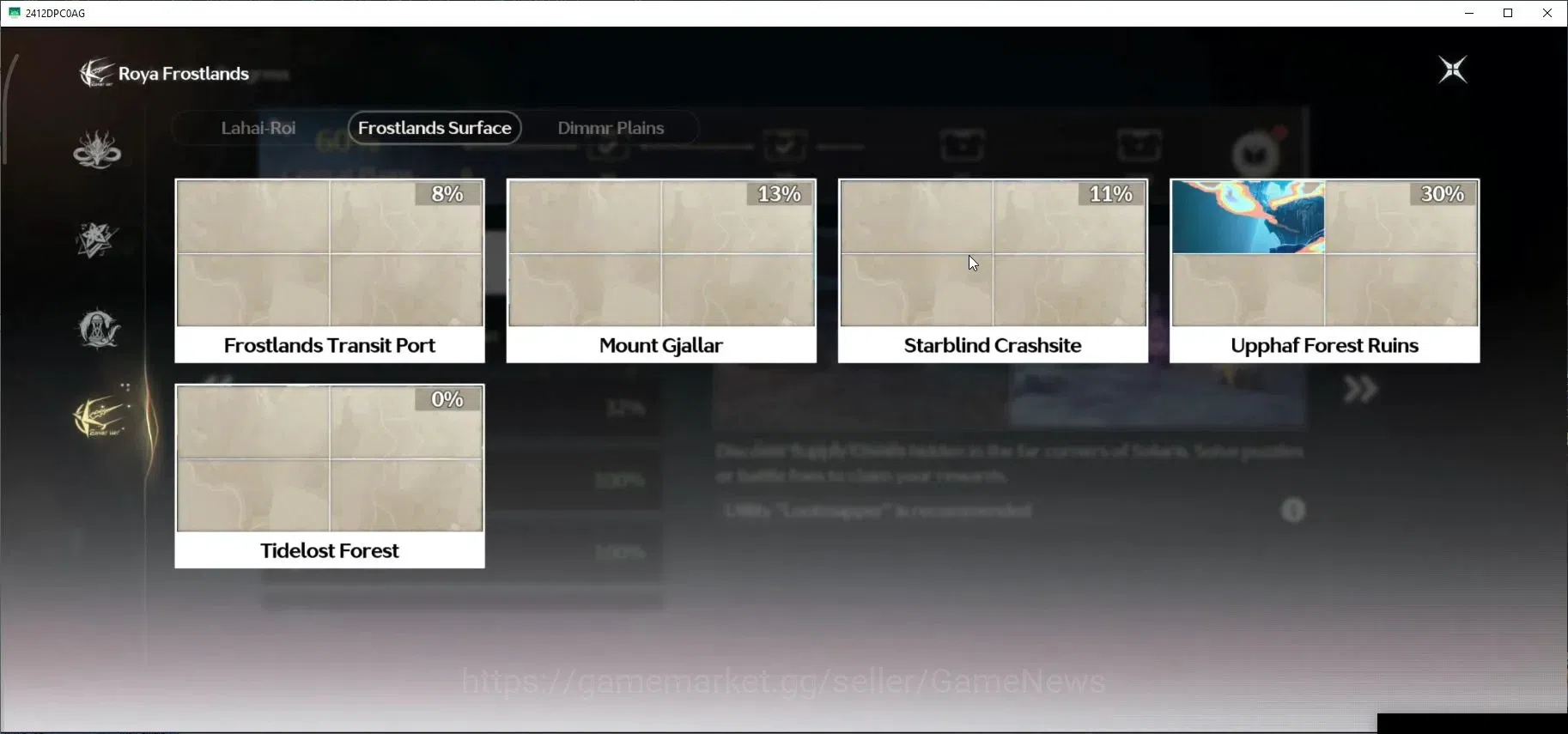Minimize the 2412DPC0AG window
1568x734 pixels.
pos(1469,13)
